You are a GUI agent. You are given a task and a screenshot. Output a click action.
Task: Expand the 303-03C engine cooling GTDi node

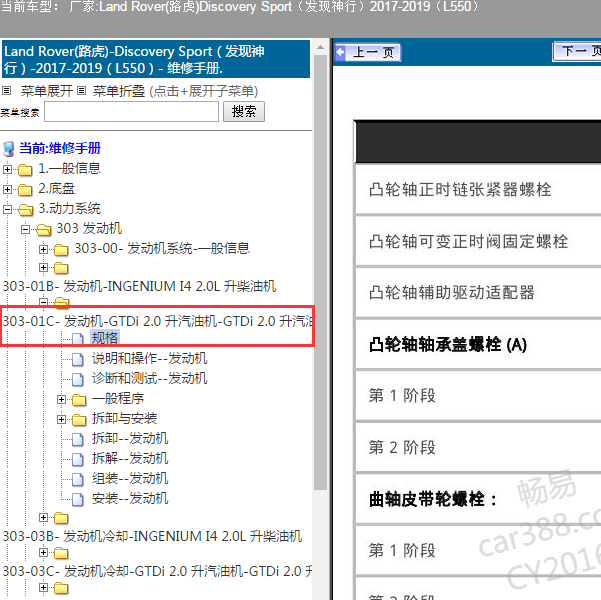click(43, 552)
